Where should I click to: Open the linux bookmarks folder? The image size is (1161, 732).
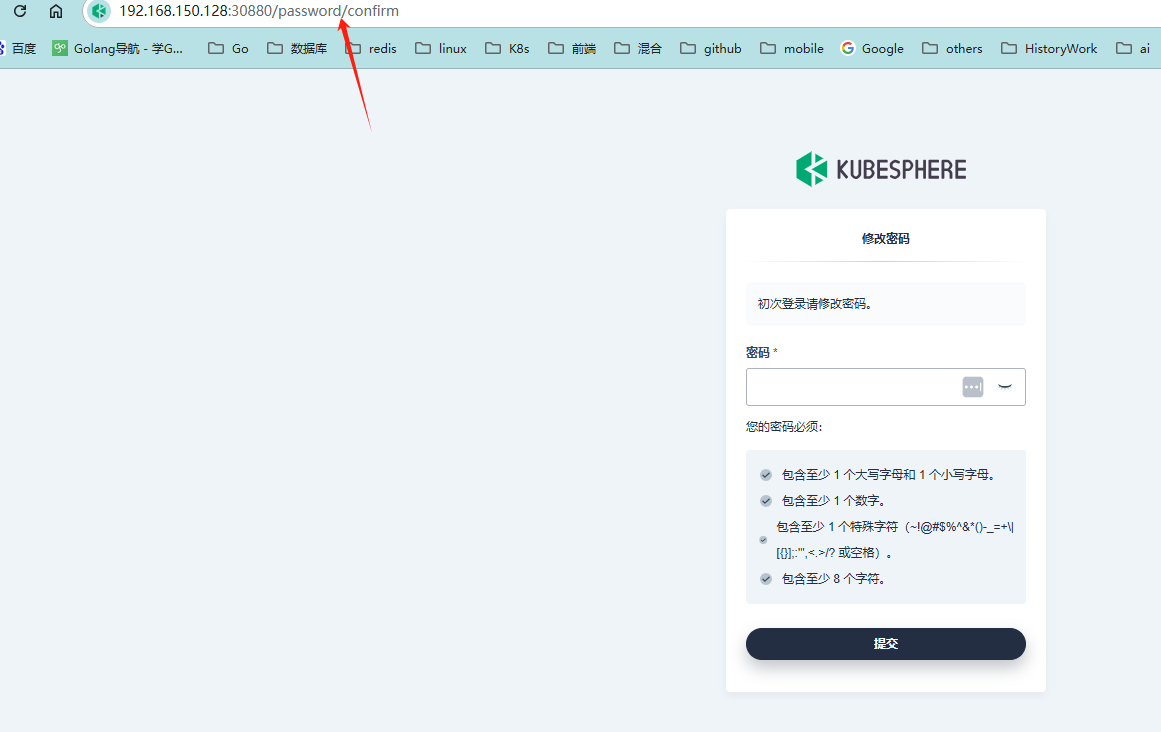coord(441,48)
